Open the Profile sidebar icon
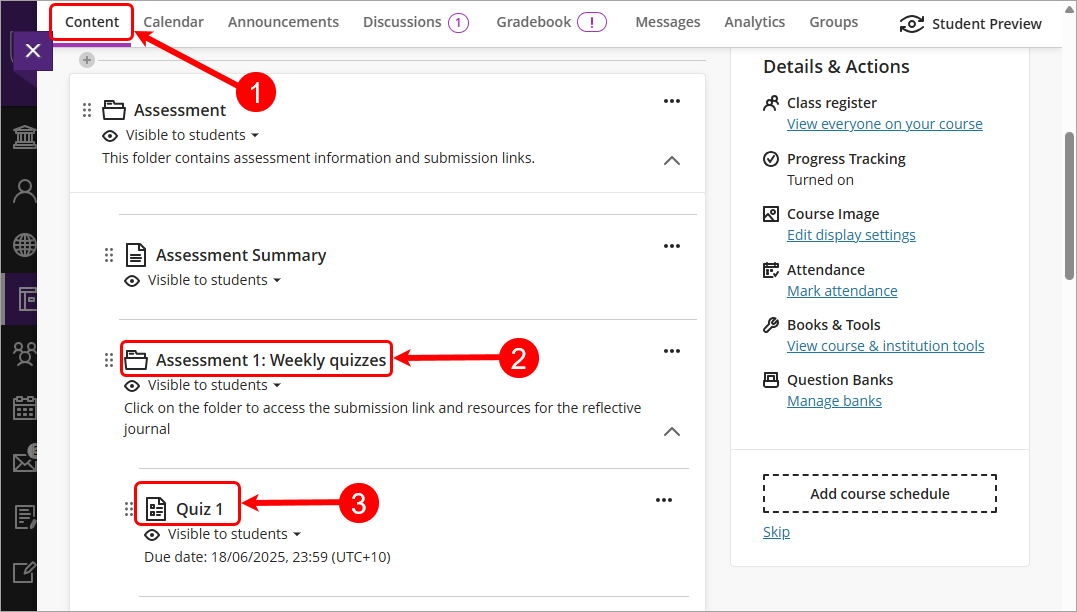1077x612 pixels. coord(25,190)
